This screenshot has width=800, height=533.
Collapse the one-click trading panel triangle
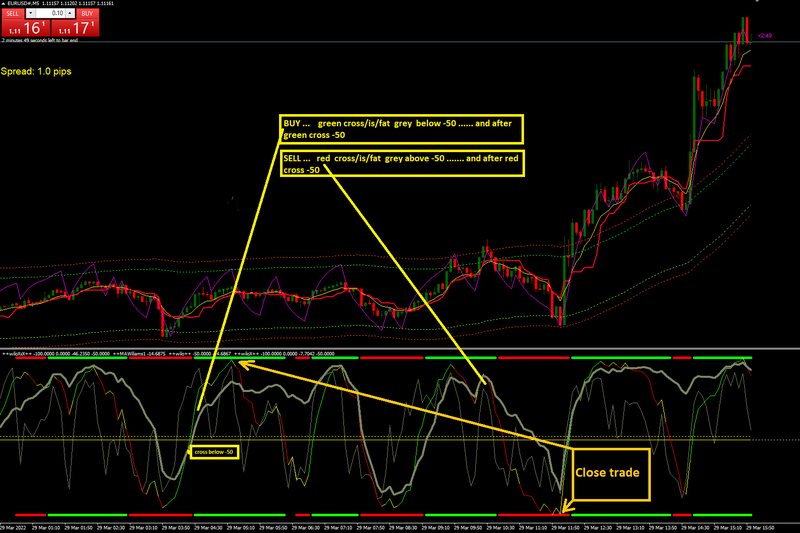3,3
